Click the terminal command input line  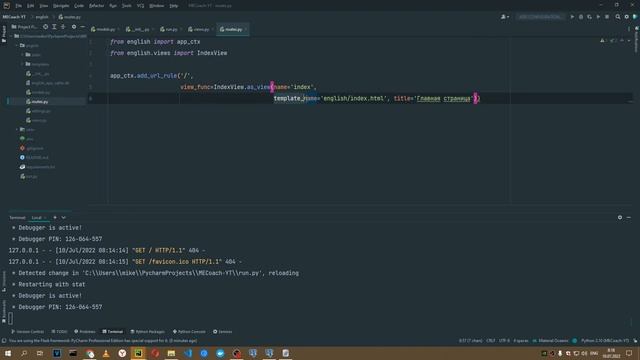click(x=318, y=318)
